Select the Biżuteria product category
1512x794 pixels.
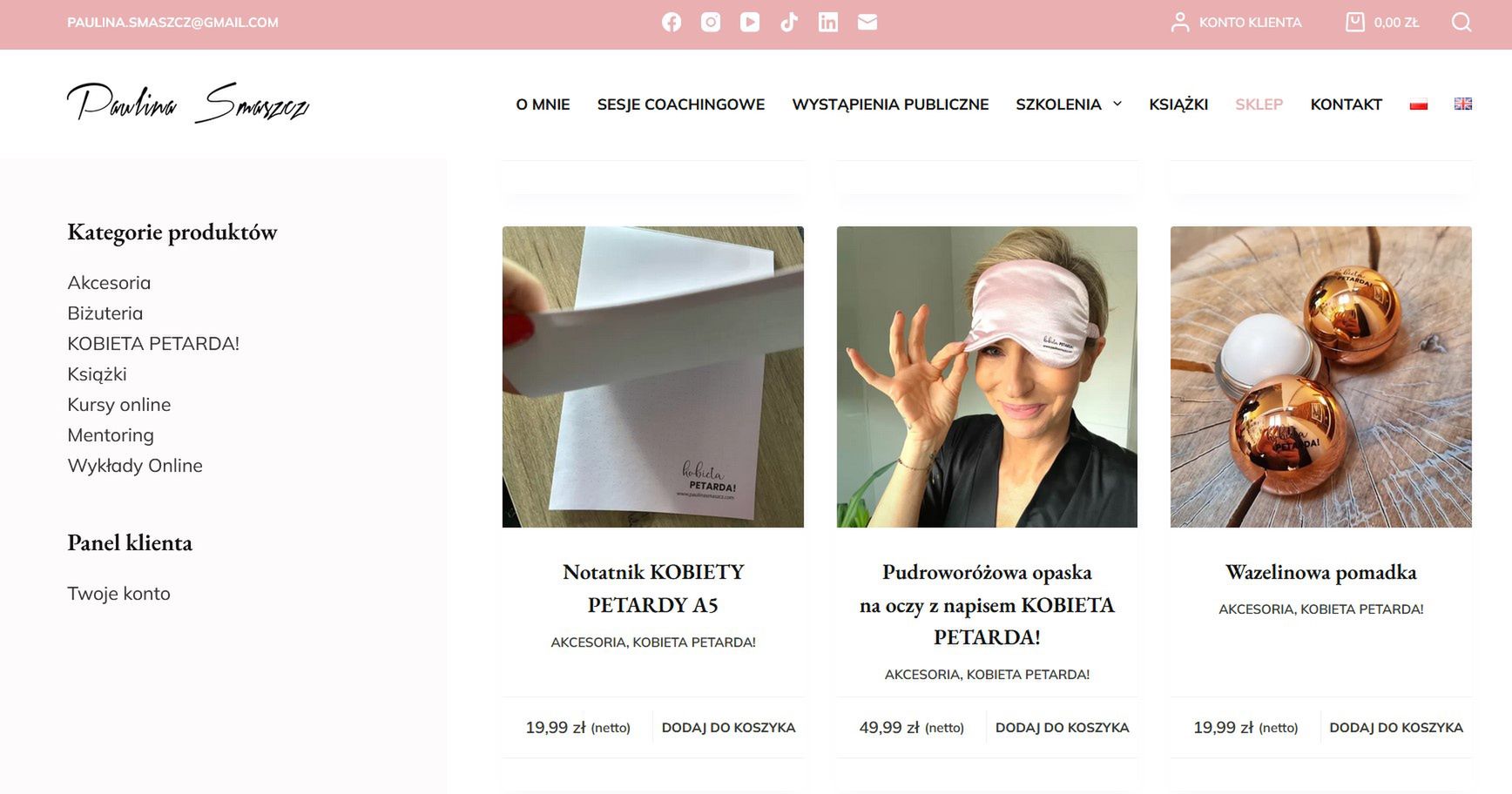[105, 313]
